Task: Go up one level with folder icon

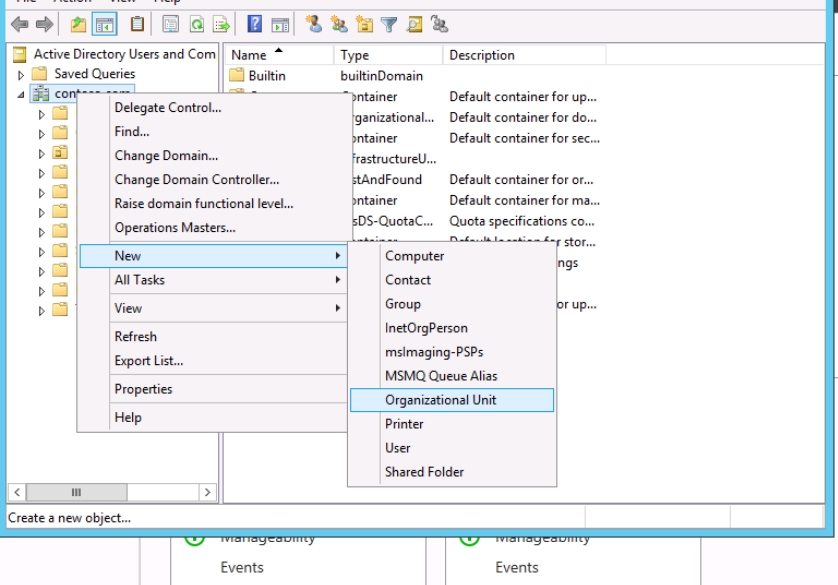Action: tap(79, 24)
